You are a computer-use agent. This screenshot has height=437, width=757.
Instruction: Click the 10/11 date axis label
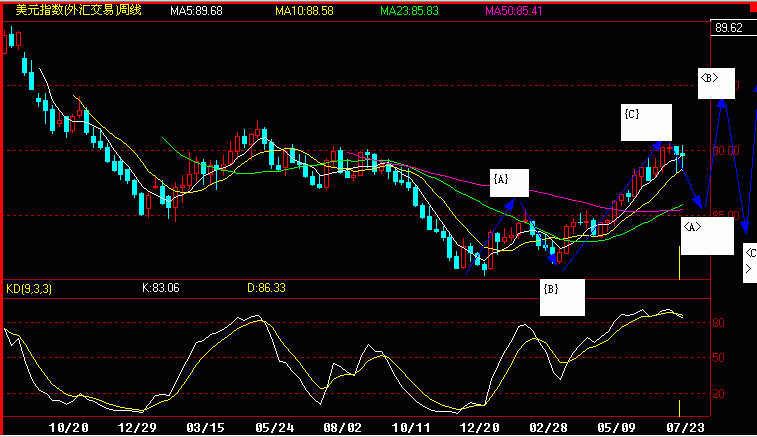point(411,427)
